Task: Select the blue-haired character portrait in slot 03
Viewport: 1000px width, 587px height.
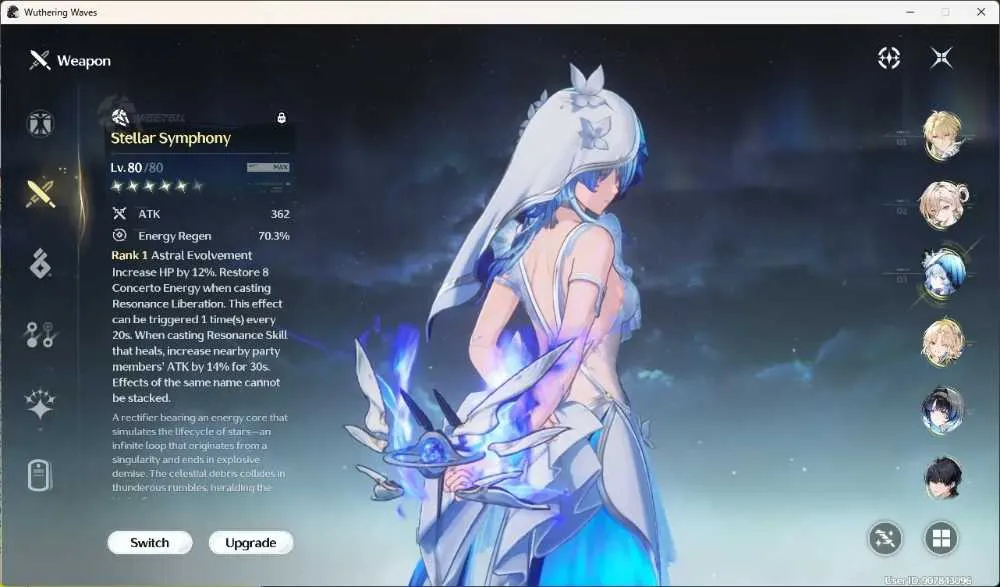Action: click(943, 273)
